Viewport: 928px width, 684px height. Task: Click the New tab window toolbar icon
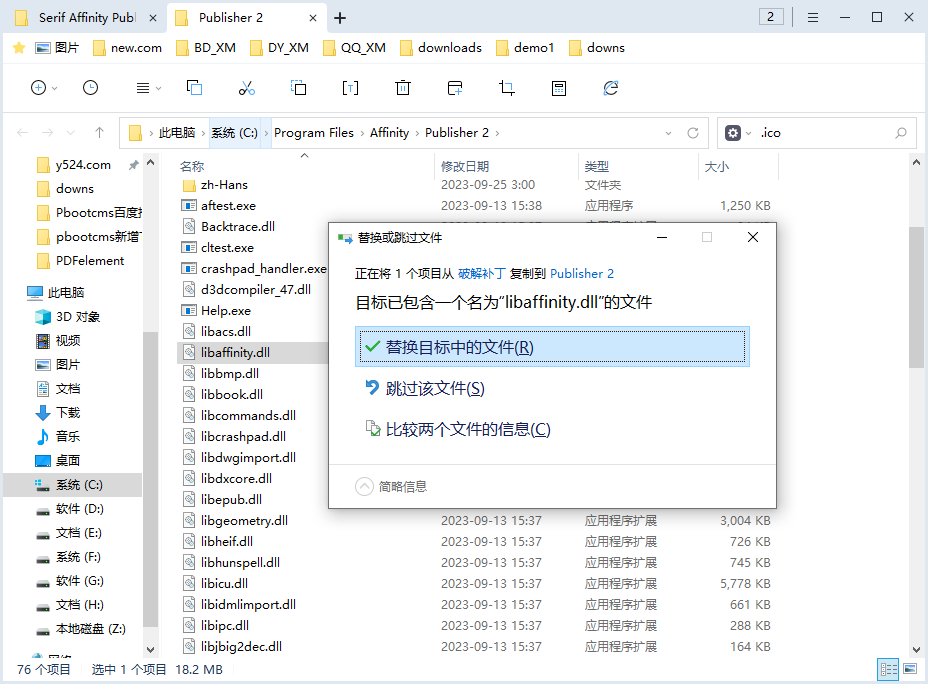[455, 88]
